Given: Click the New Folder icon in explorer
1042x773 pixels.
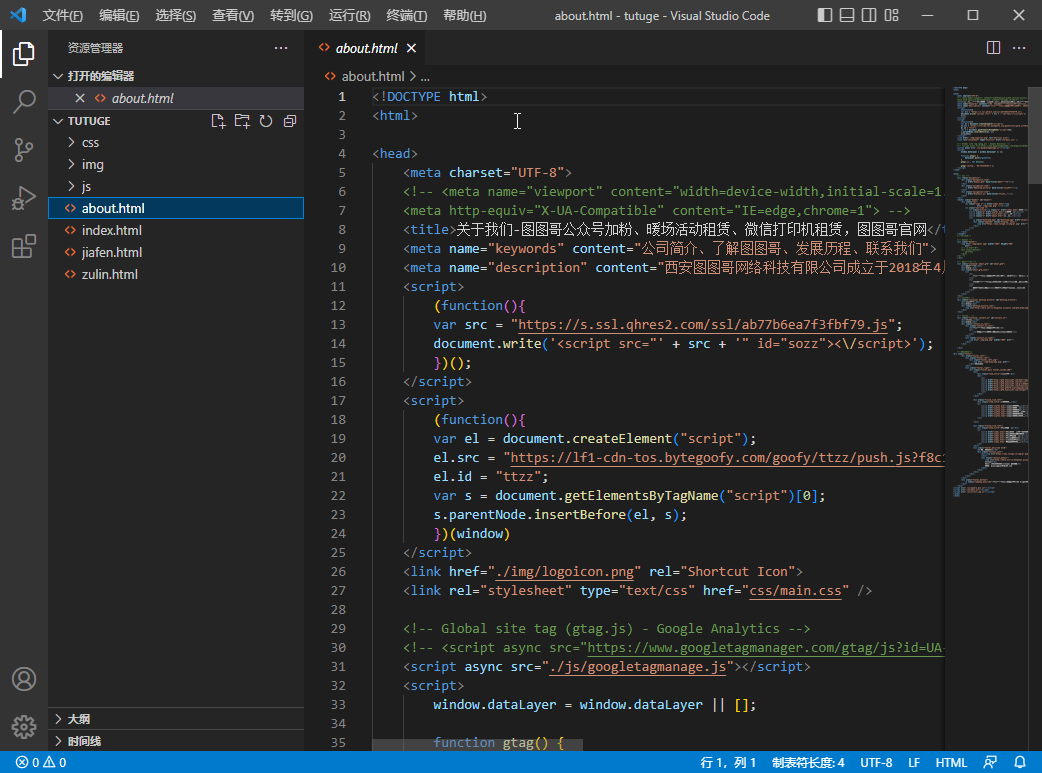Looking at the screenshot, I should (242, 121).
